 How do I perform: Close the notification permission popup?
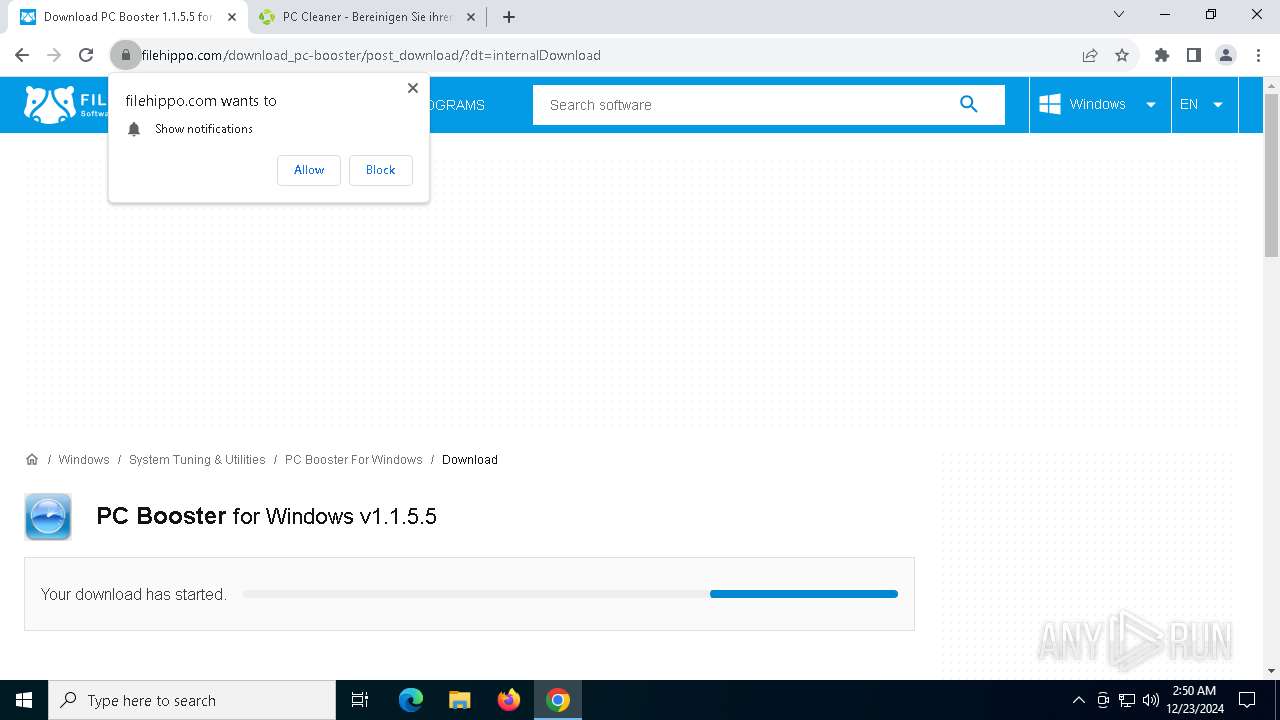(413, 88)
